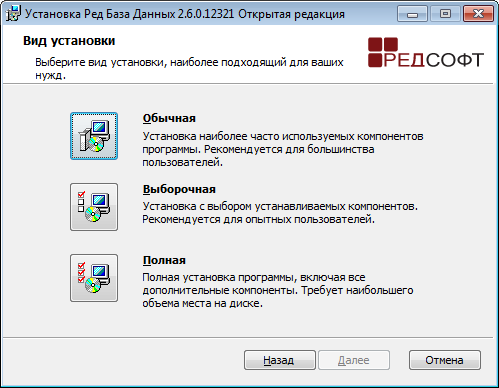Click the description text under Выборочная
Image resolution: width=499 pixels, height=388 pixels.
click(x=280, y=213)
